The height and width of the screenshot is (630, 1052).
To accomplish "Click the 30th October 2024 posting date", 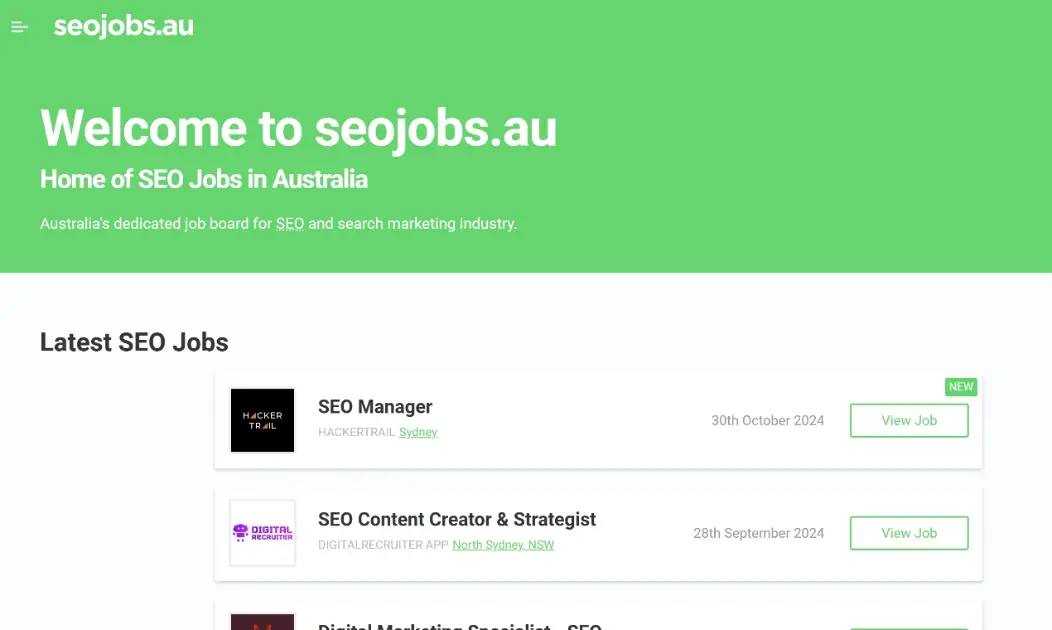I will tap(767, 420).
